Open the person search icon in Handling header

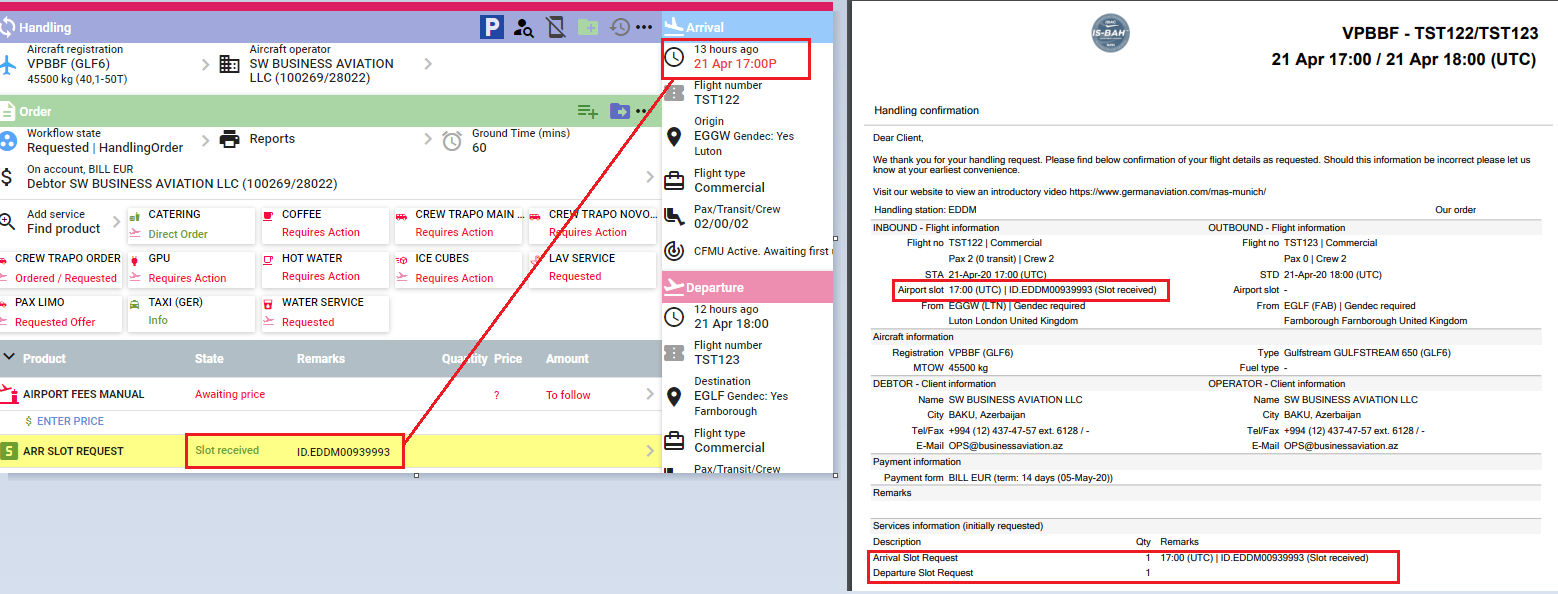[524, 27]
